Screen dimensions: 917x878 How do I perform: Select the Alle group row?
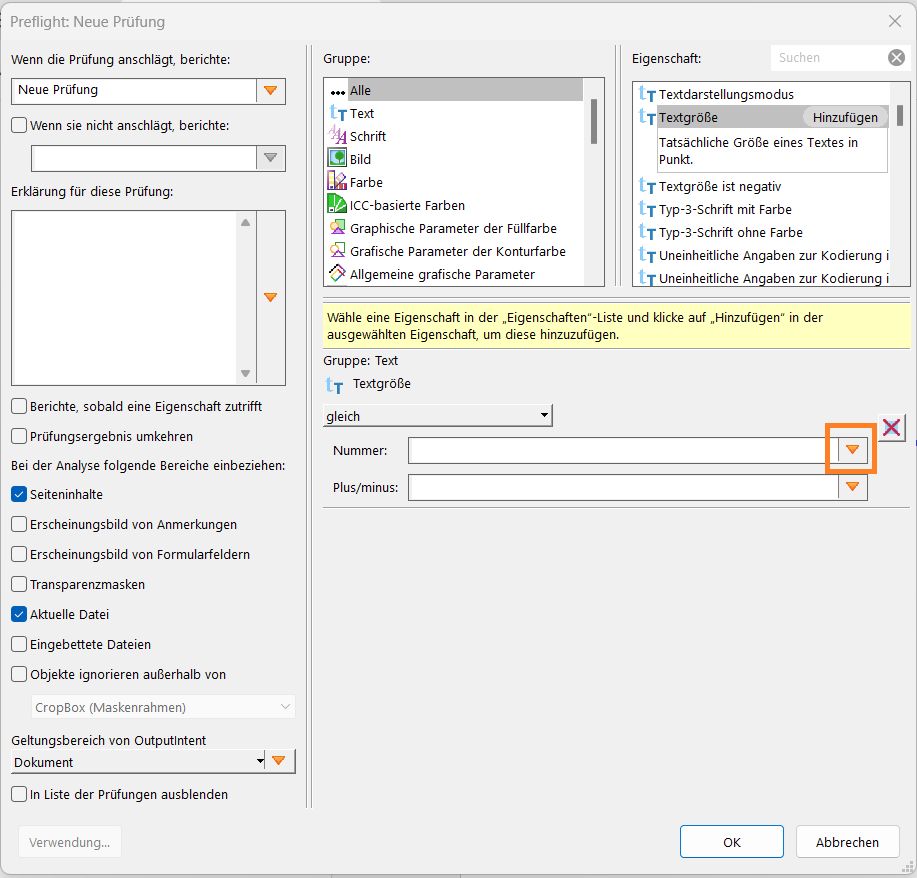pos(453,90)
